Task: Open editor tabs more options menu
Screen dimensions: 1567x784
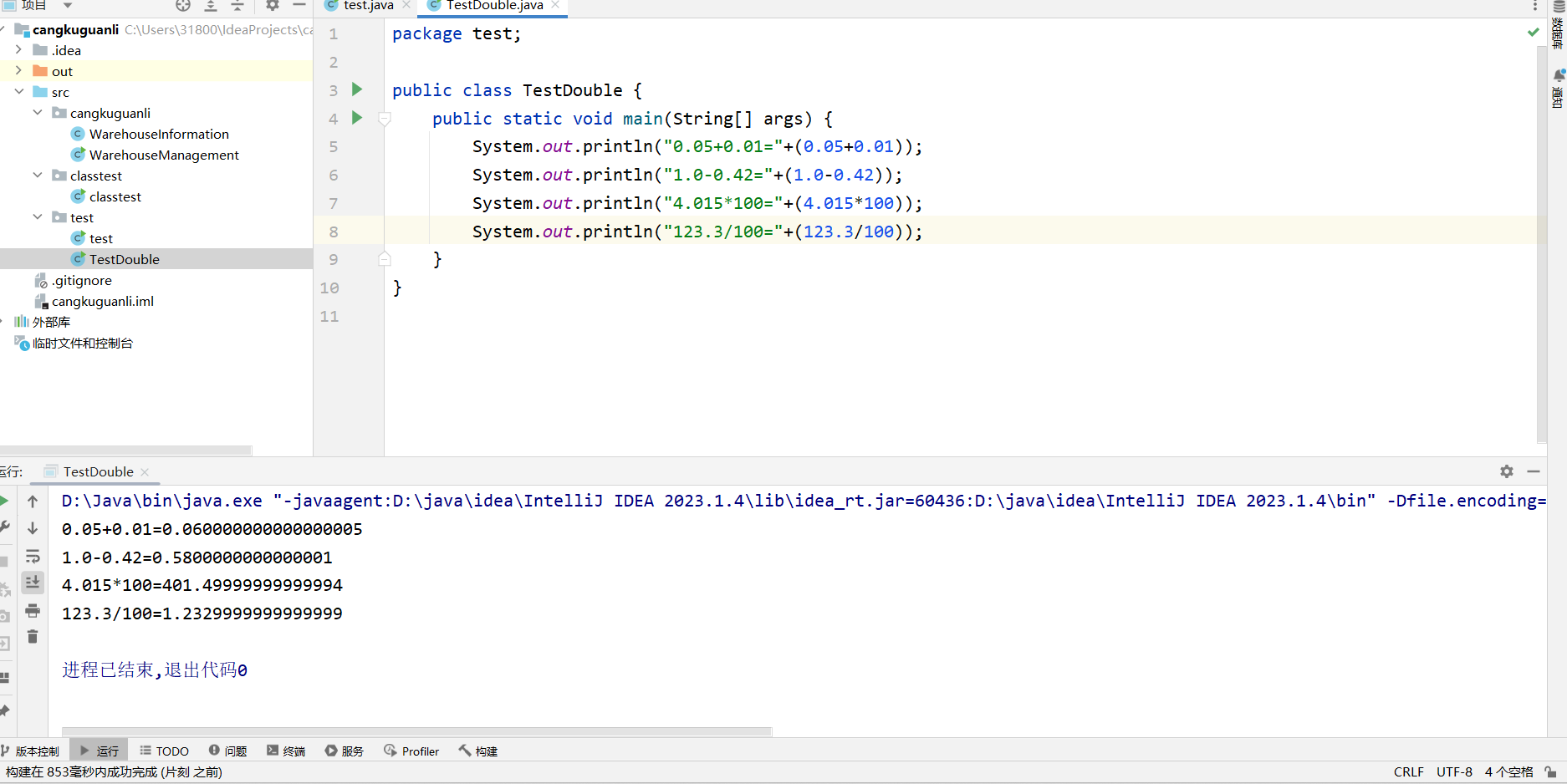Action: (x=1535, y=6)
